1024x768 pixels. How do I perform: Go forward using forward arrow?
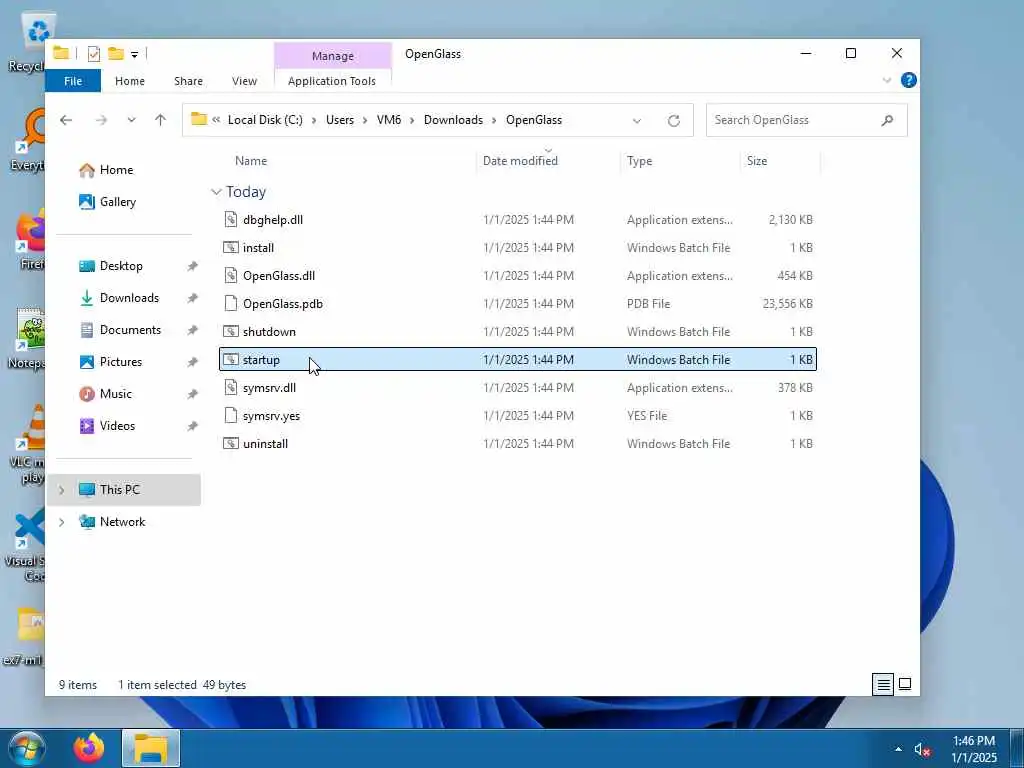click(x=101, y=120)
